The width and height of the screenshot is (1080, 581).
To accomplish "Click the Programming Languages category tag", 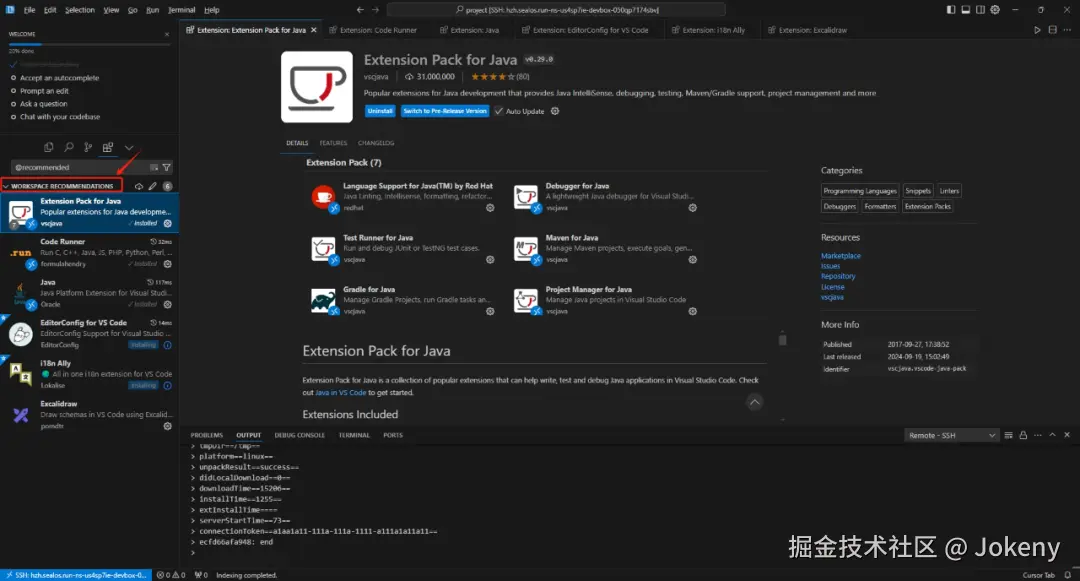I will click(860, 191).
